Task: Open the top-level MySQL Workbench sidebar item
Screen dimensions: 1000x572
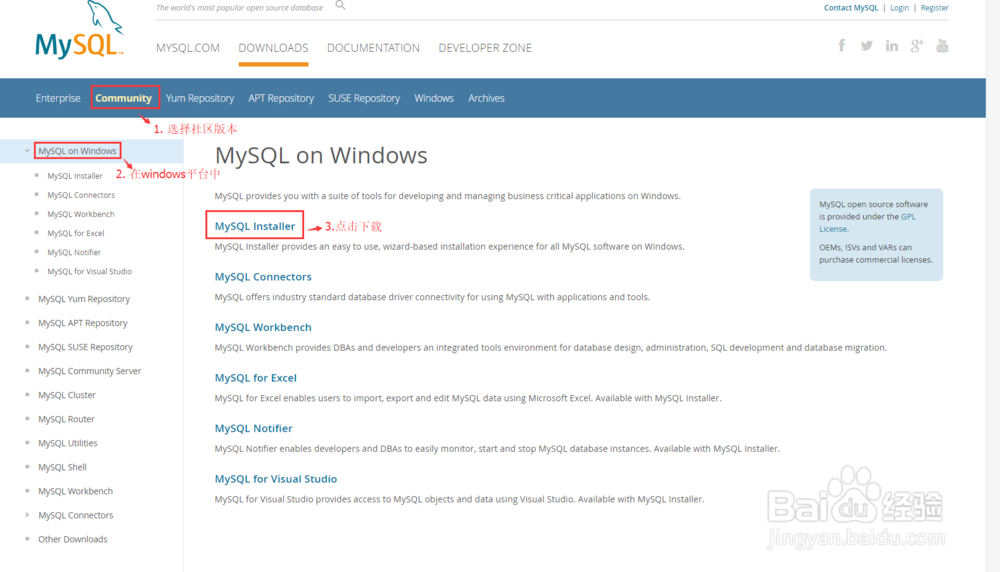Action: point(75,491)
